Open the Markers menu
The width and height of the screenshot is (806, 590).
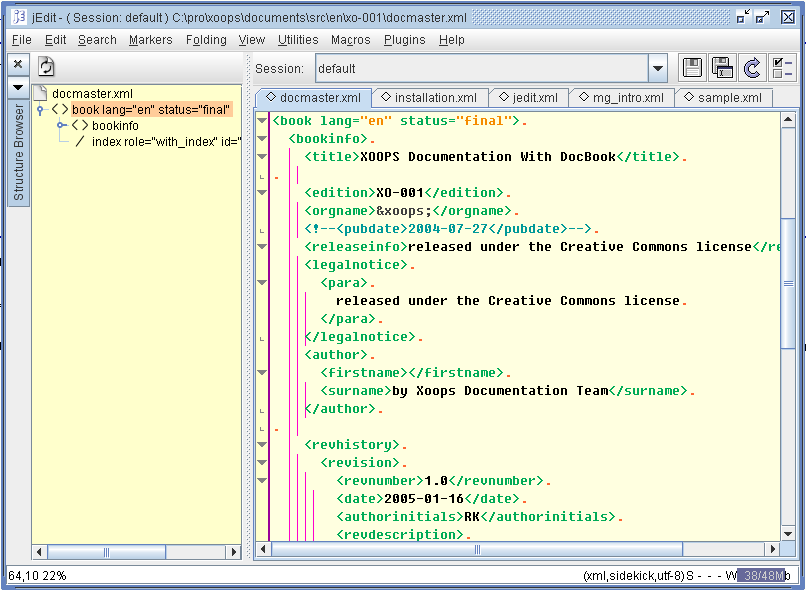pyautogui.click(x=151, y=40)
